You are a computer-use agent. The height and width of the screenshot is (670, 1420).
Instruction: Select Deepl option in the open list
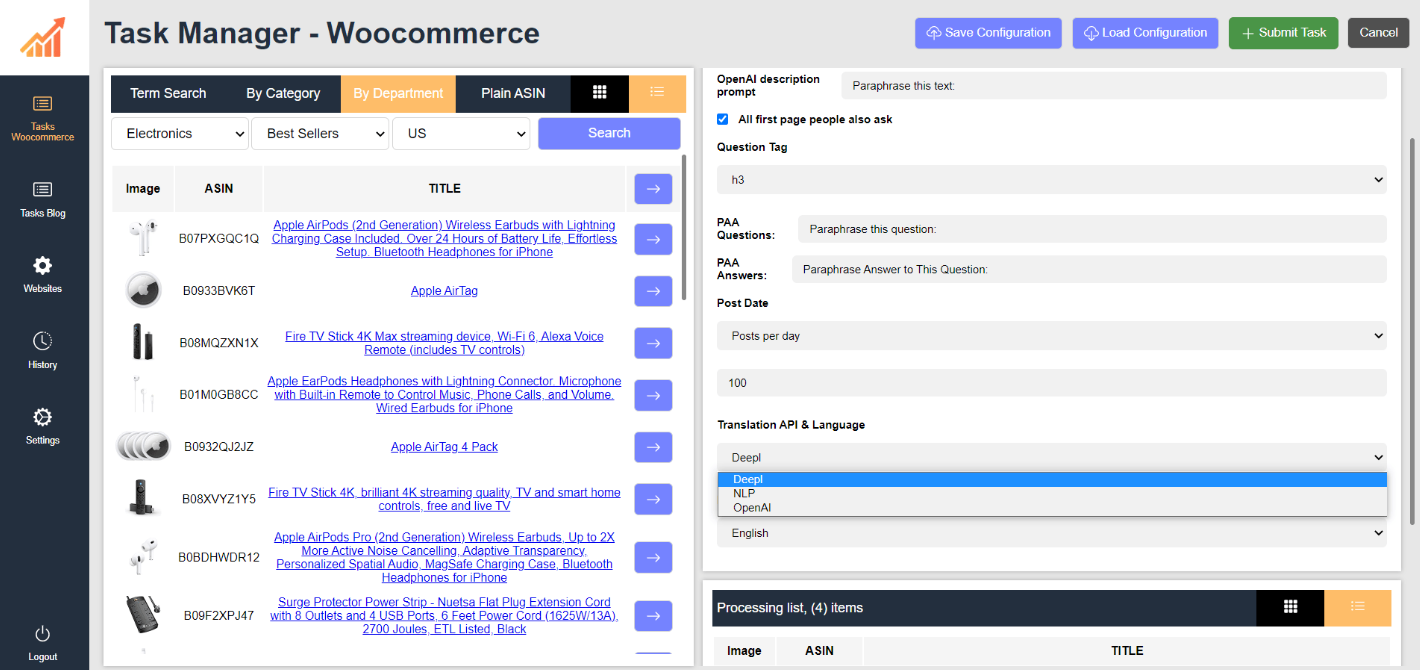[x=1052, y=479]
